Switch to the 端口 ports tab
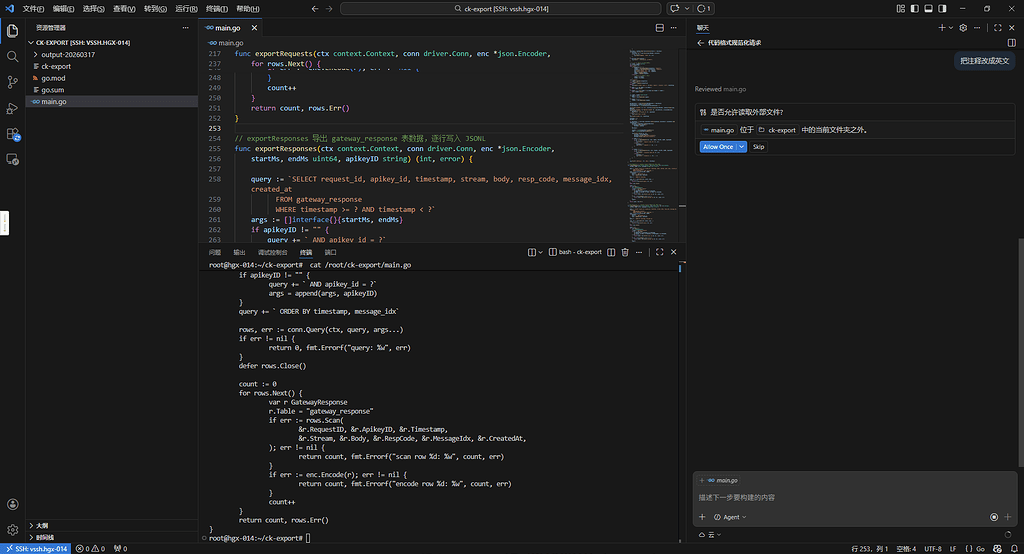 [x=331, y=252]
